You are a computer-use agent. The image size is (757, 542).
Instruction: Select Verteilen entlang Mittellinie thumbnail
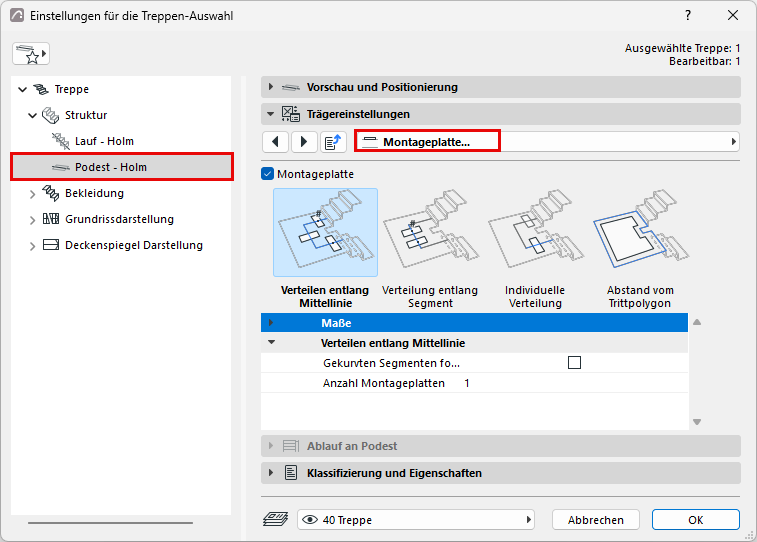[x=325, y=233]
